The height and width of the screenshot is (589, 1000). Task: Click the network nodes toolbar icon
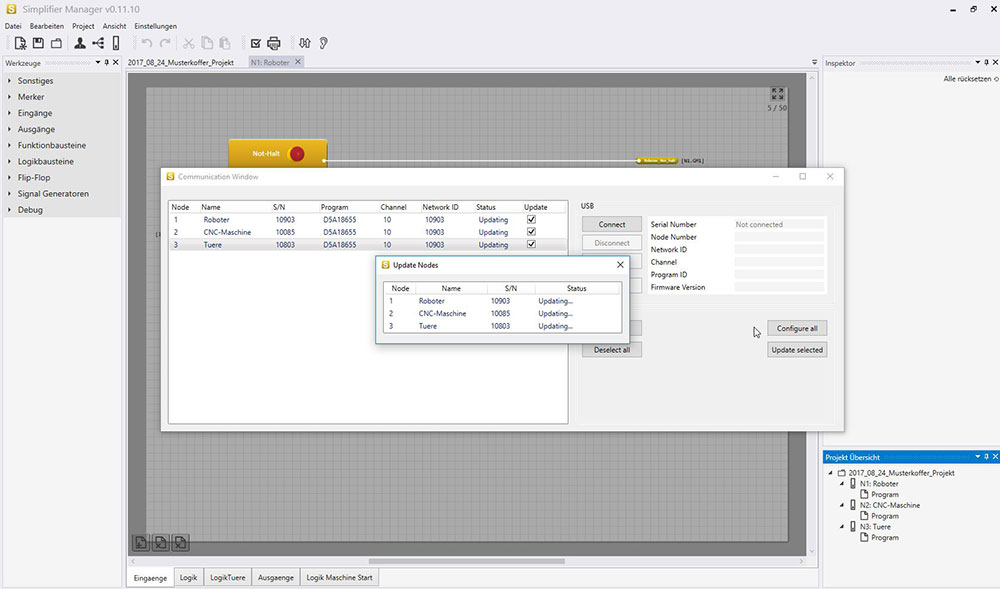[x=98, y=43]
